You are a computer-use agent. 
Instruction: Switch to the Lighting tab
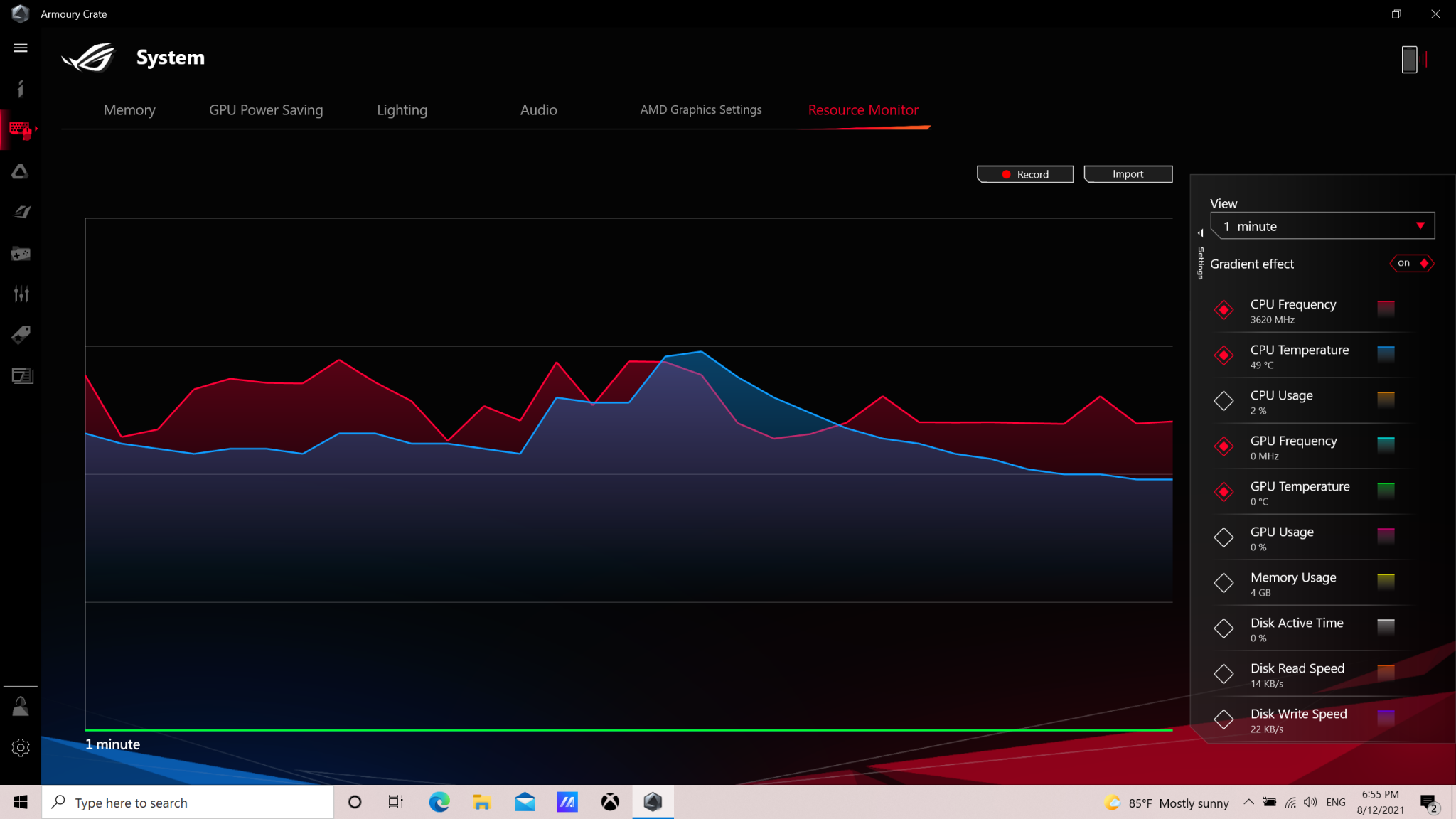click(x=402, y=110)
